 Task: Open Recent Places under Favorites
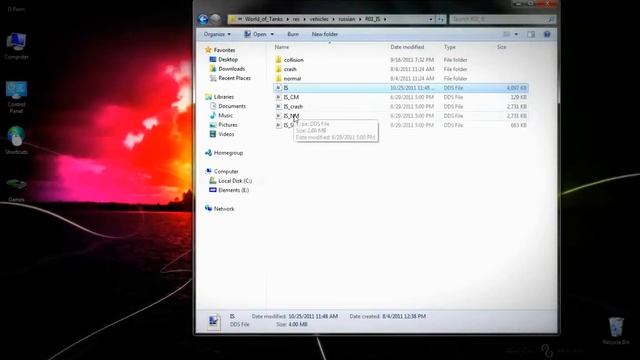pos(234,78)
